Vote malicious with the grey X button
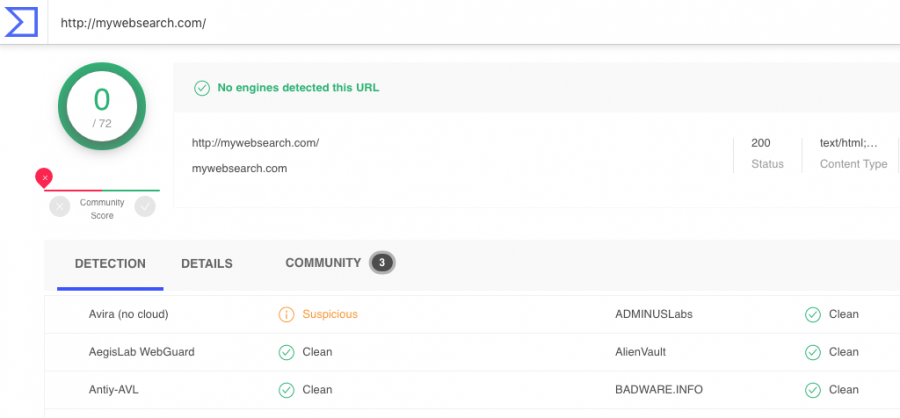900x418 pixels. 60,207
